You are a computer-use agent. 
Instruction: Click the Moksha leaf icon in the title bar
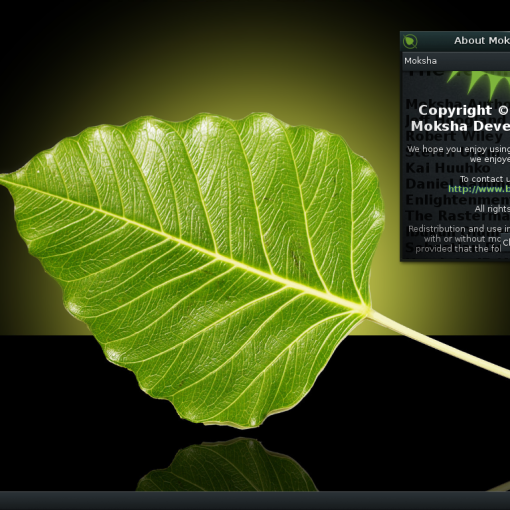pos(410,41)
